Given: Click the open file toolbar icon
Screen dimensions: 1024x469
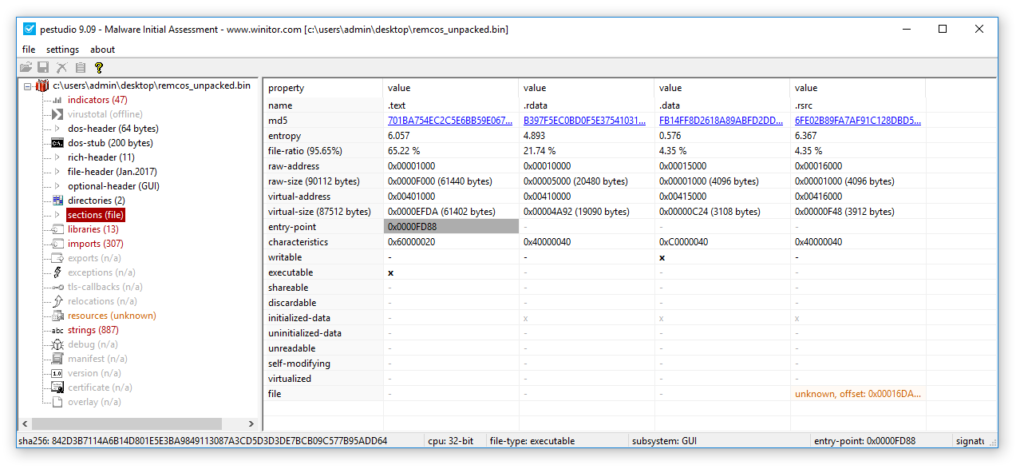Looking at the screenshot, I should (26, 68).
